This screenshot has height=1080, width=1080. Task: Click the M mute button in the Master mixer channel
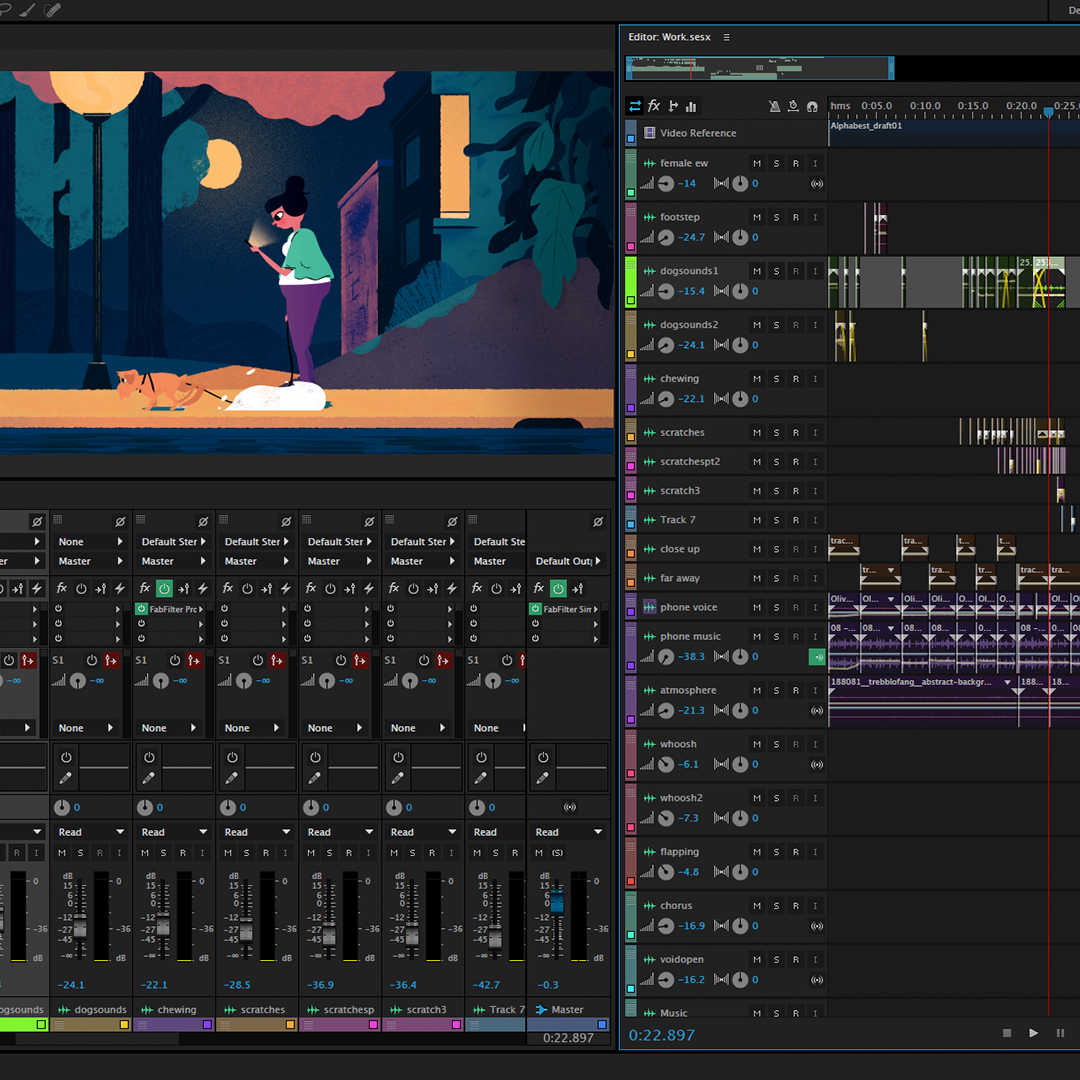[x=539, y=853]
